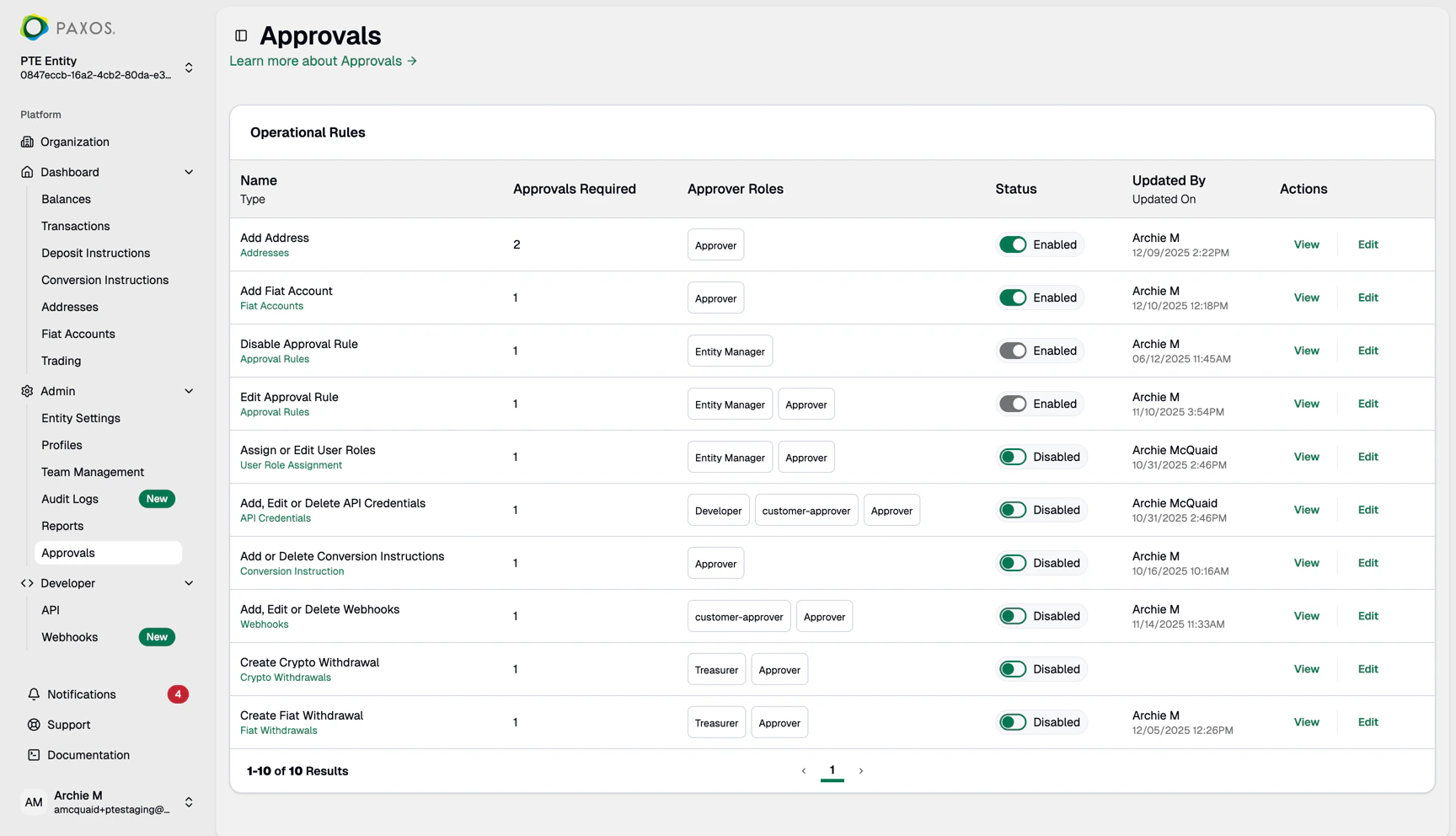Open the PTE Entity switcher
Image resolution: width=1456 pixels, height=836 pixels.
pos(189,67)
